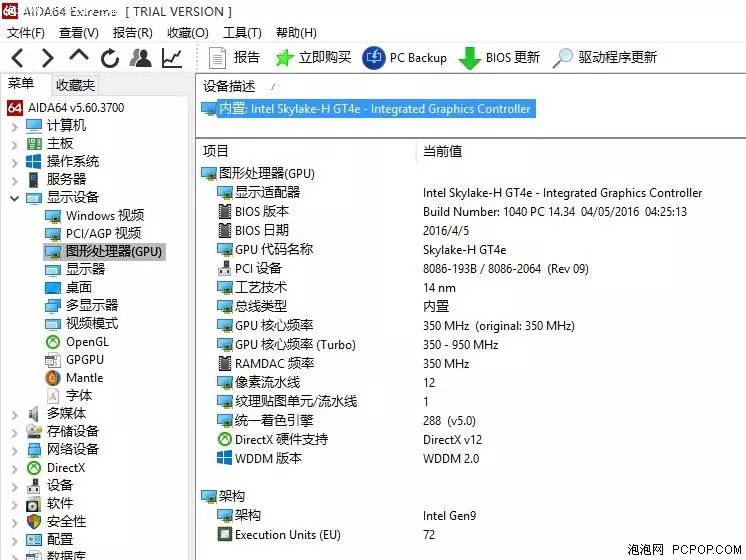Click the OpenGL icon in the tree

[x=53, y=342]
